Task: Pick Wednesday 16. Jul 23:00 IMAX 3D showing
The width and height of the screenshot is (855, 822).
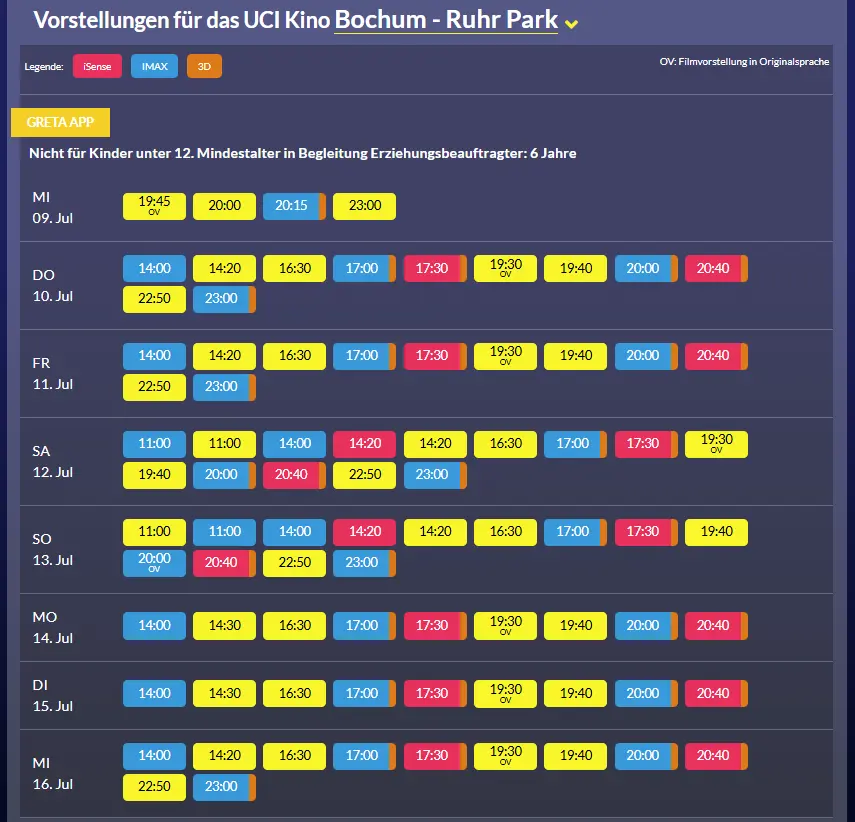Action: click(224, 788)
